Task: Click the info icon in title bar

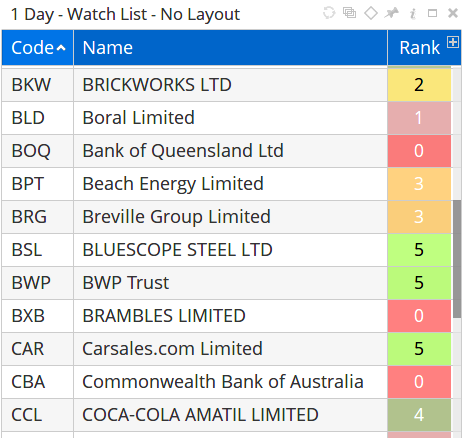Action: click(x=413, y=14)
